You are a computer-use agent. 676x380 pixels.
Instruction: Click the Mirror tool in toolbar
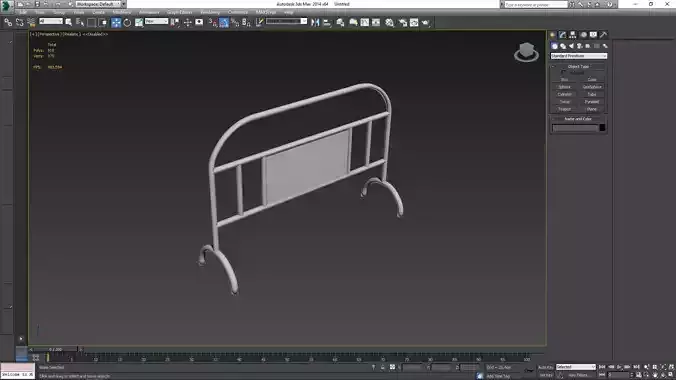315,22
